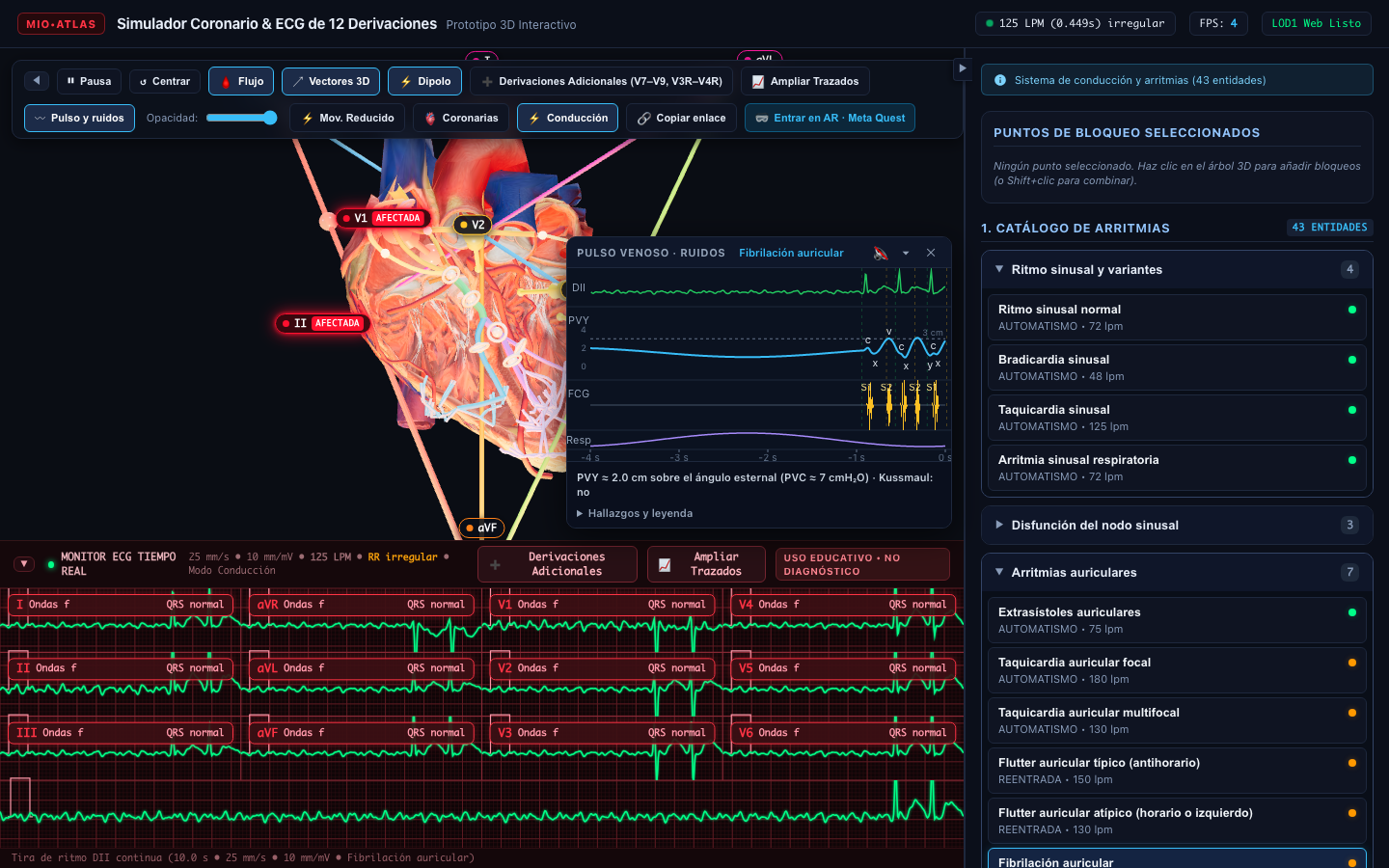Add Derivaciones Adicionales V7–V9 leads
The height and width of the screenshot is (868, 1389).
tap(602, 81)
